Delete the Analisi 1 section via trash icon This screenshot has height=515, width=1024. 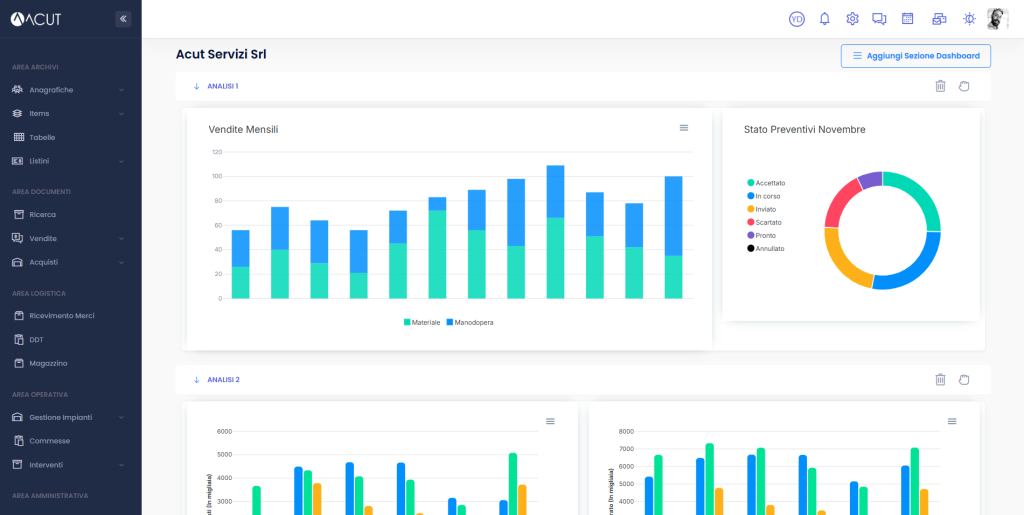940,86
